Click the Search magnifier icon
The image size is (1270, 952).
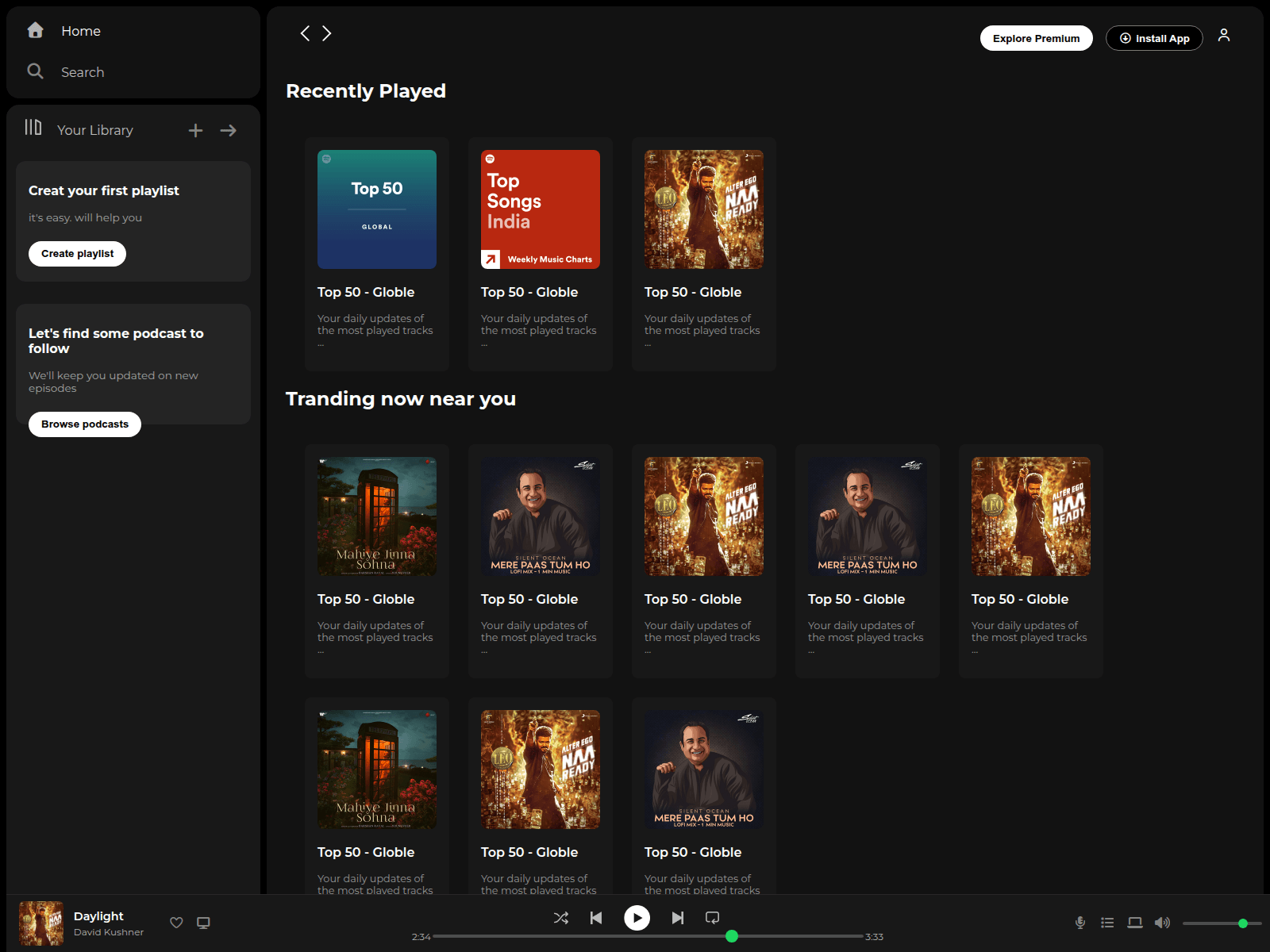[x=35, y=71]
